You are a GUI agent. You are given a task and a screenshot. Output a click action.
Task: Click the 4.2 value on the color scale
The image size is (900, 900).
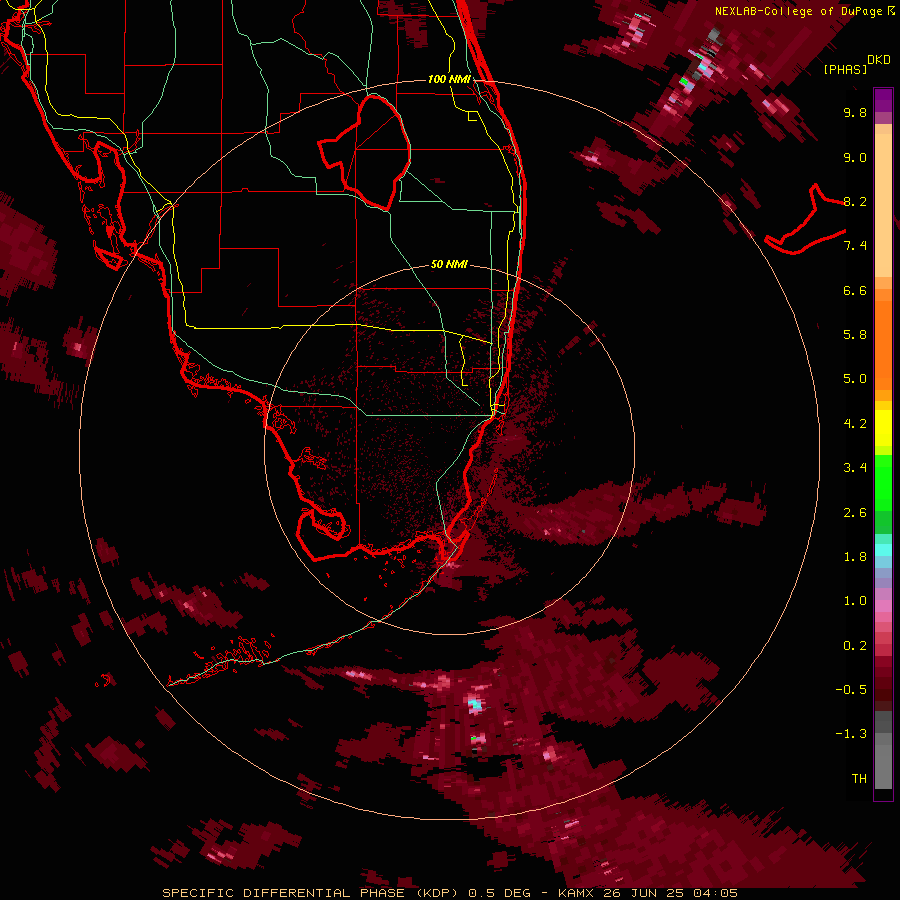click(855, 424)
